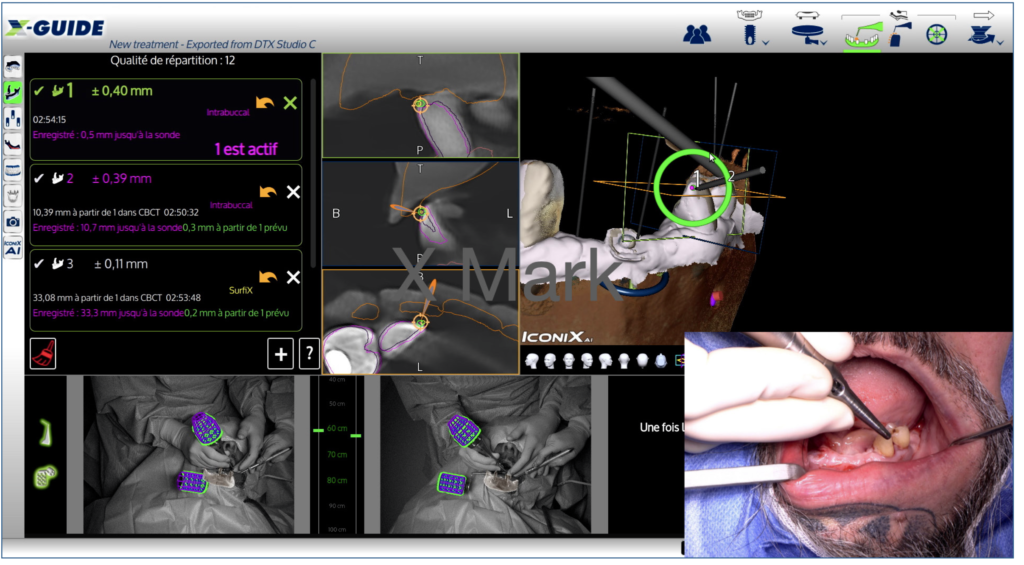This screenshot has height=565, width=1024.
Task: Toggle the checkmark on X-Mark point 3
Action: point(39,264)
